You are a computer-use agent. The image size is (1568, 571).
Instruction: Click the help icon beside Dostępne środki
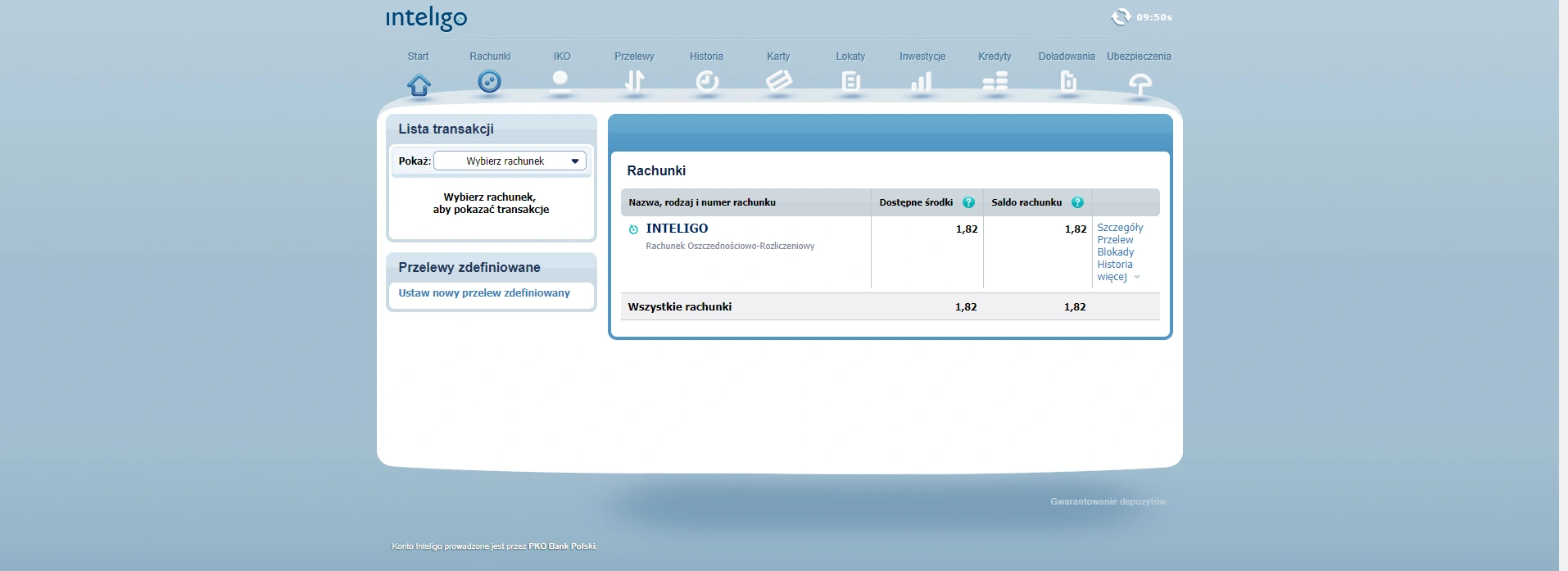968,202
